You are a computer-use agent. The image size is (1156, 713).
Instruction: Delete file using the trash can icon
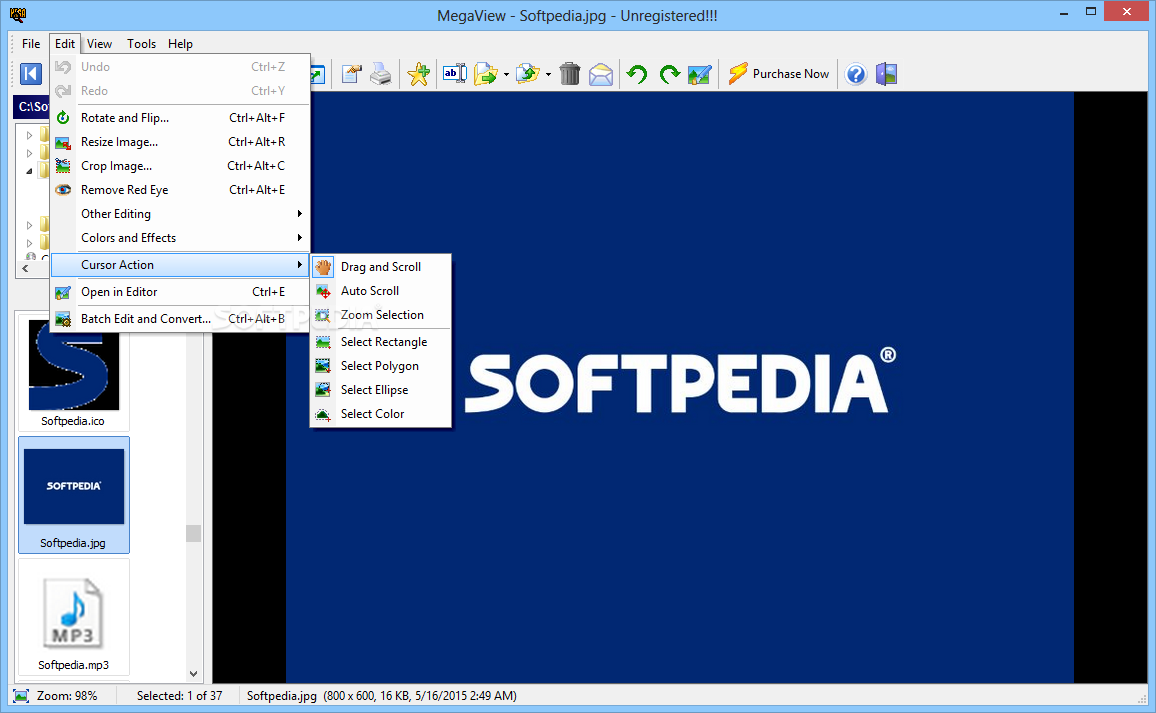coord(569,74)
